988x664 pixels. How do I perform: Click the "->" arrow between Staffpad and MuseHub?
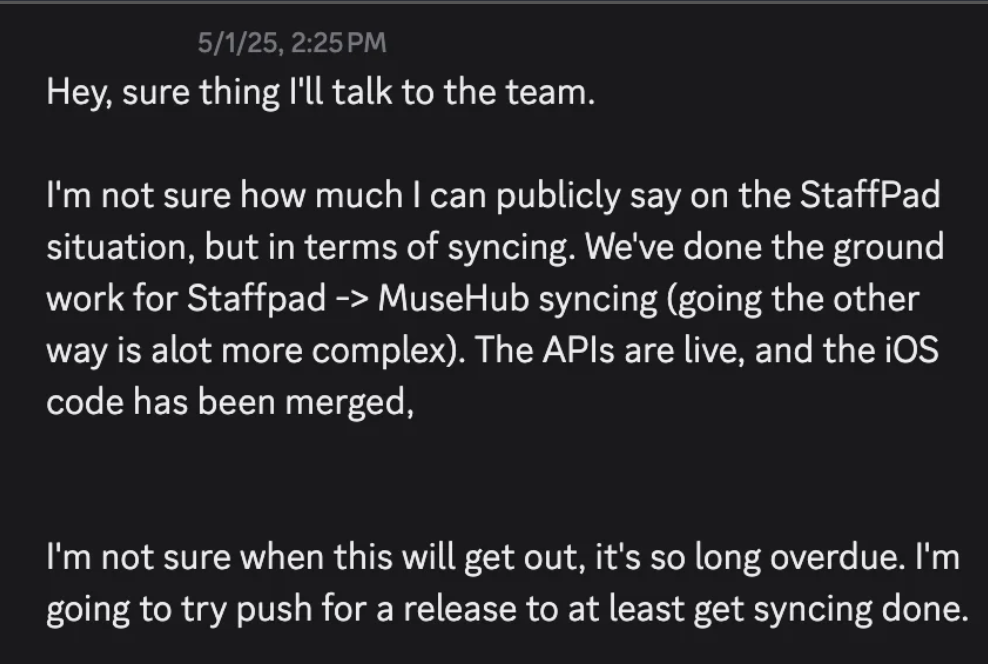(x=352, y=299)
